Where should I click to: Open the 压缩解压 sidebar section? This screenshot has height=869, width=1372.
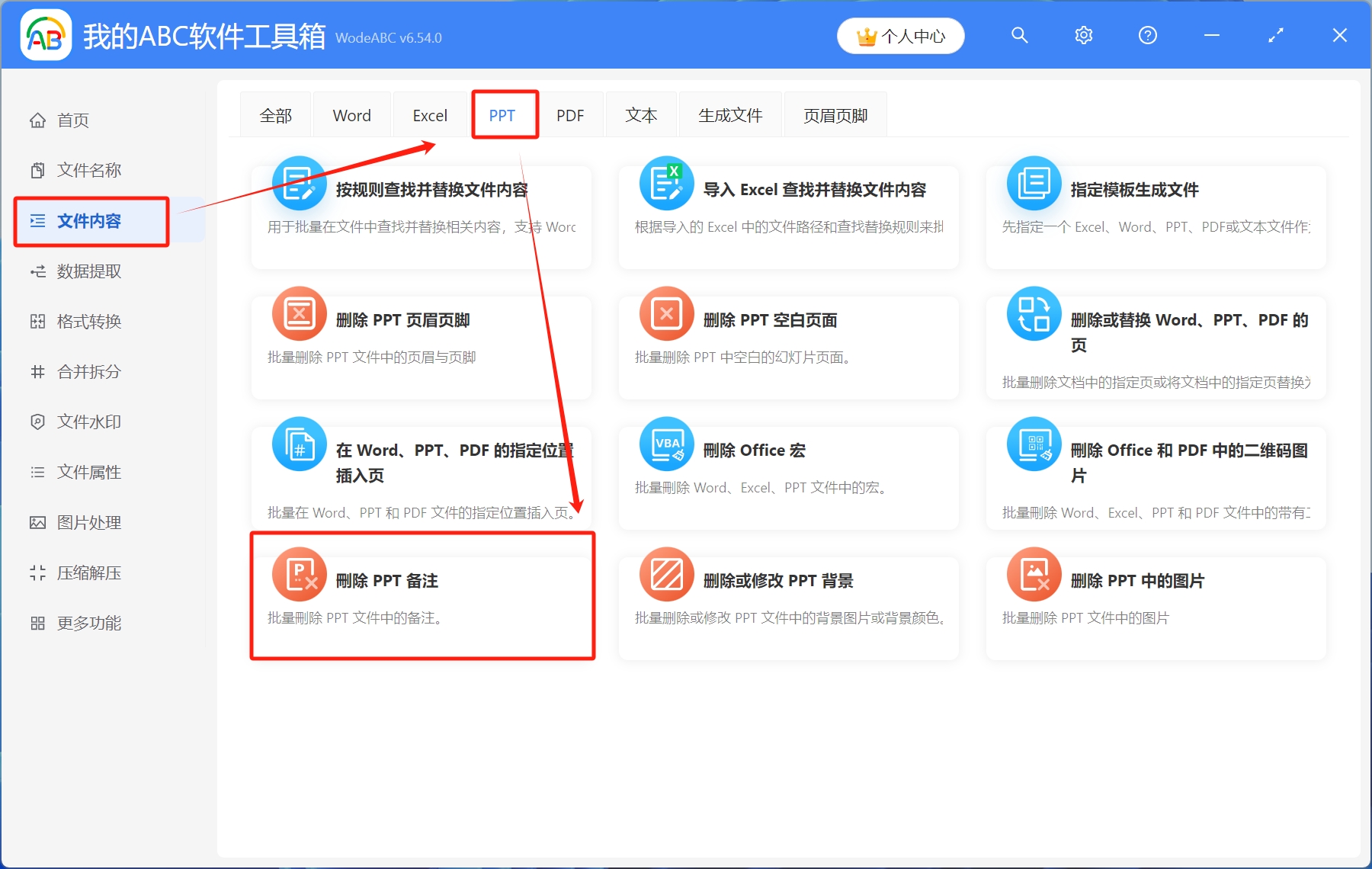tap(87, 572)
